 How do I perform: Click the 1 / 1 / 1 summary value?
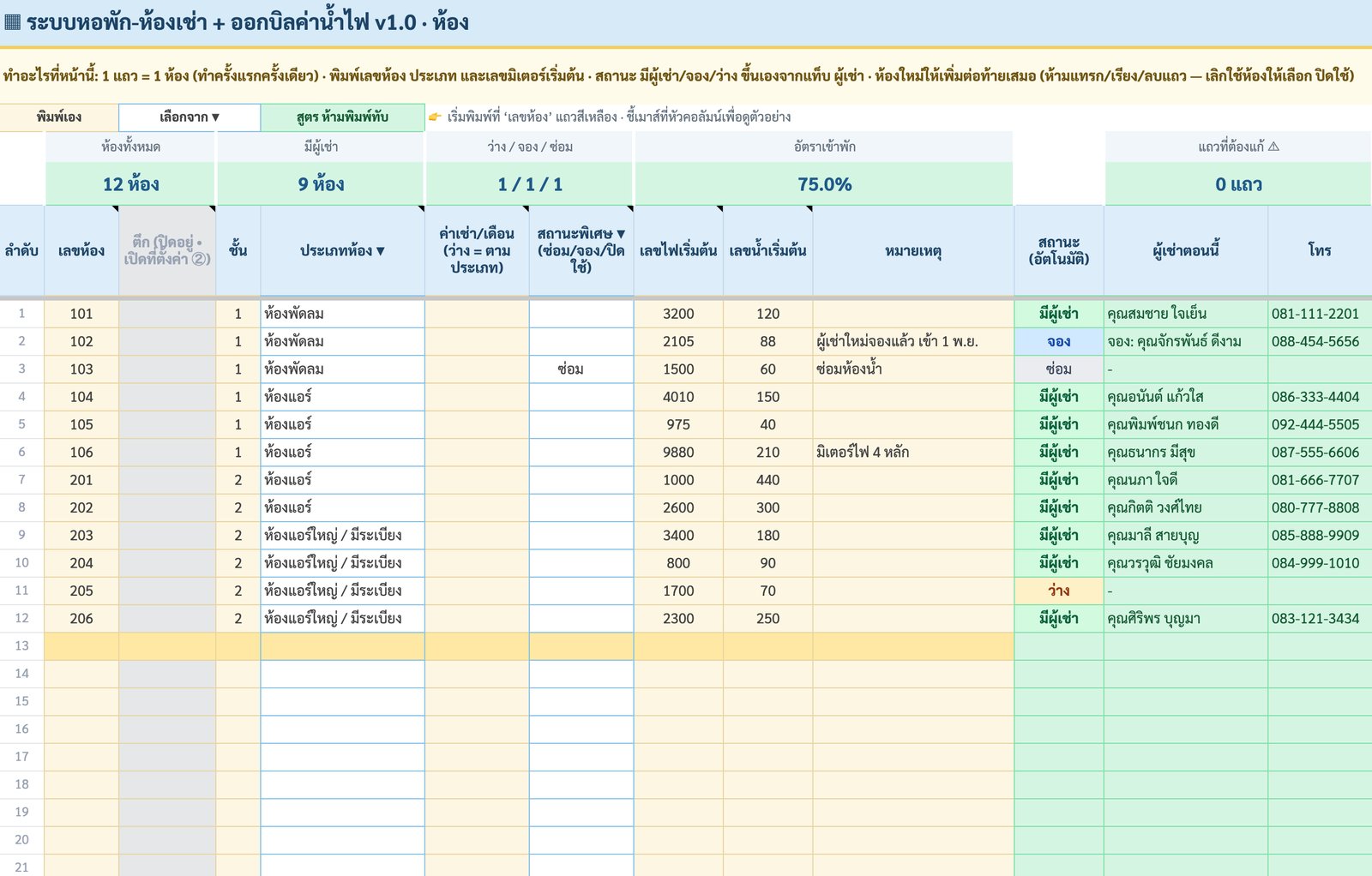530,184
